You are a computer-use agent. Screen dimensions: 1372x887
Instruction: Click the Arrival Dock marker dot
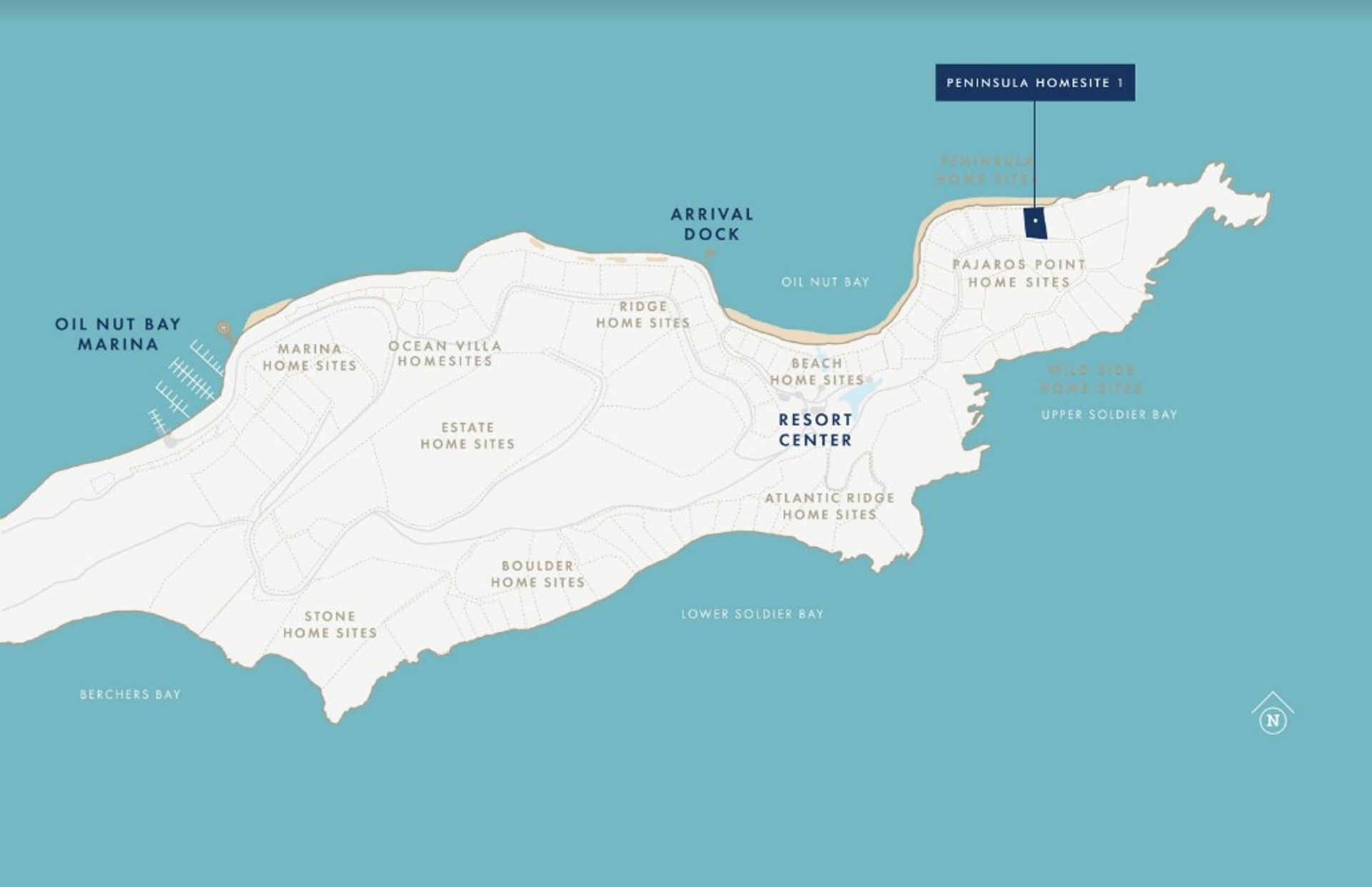click(x=710, y=253)
